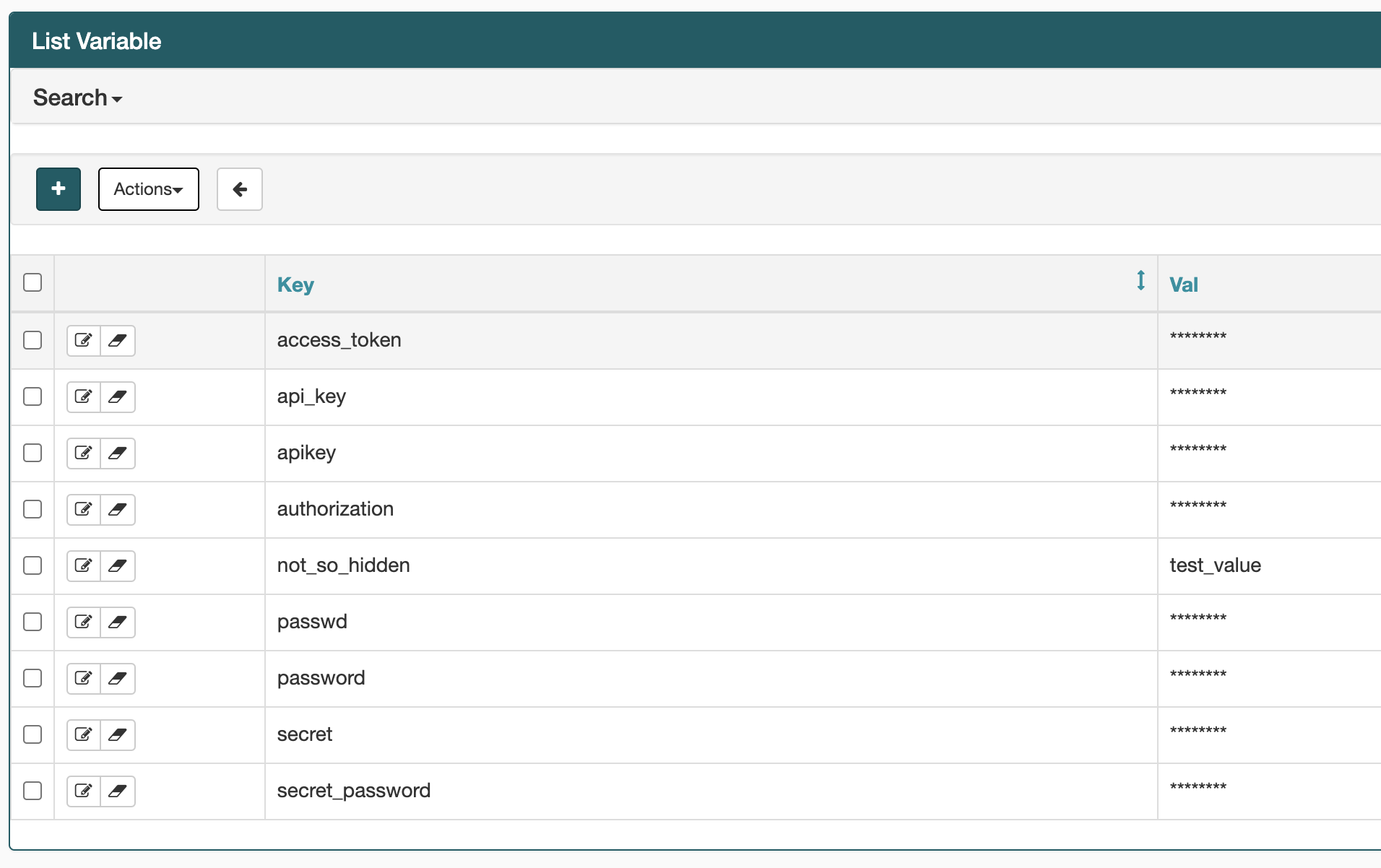Click the Val column header link
The image size is (1381, 868).
1183,285
